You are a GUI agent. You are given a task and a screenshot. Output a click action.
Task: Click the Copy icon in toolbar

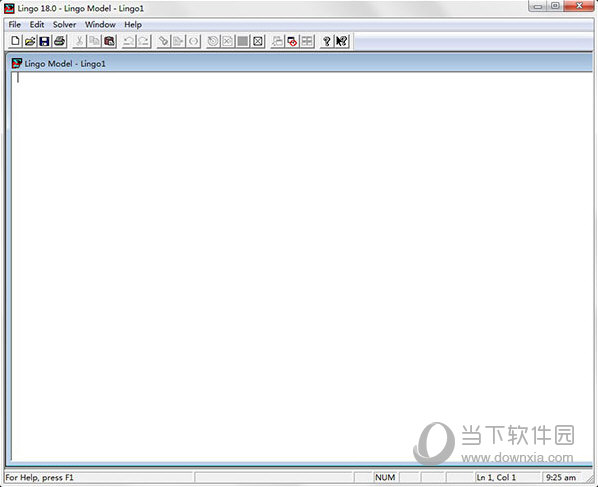click(x=94, y=41)
